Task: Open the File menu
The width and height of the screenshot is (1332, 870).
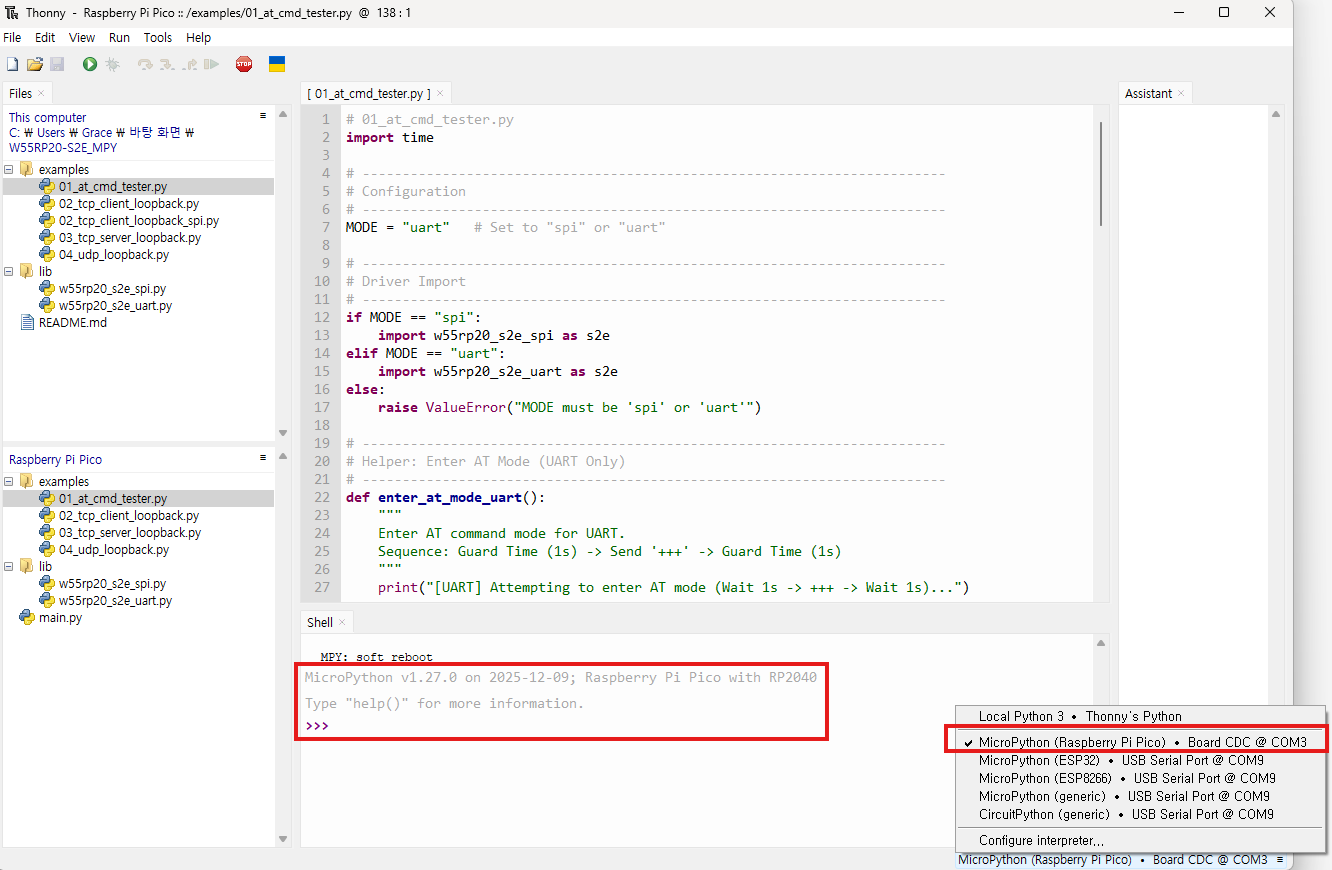Action: (x=12, y=37)
